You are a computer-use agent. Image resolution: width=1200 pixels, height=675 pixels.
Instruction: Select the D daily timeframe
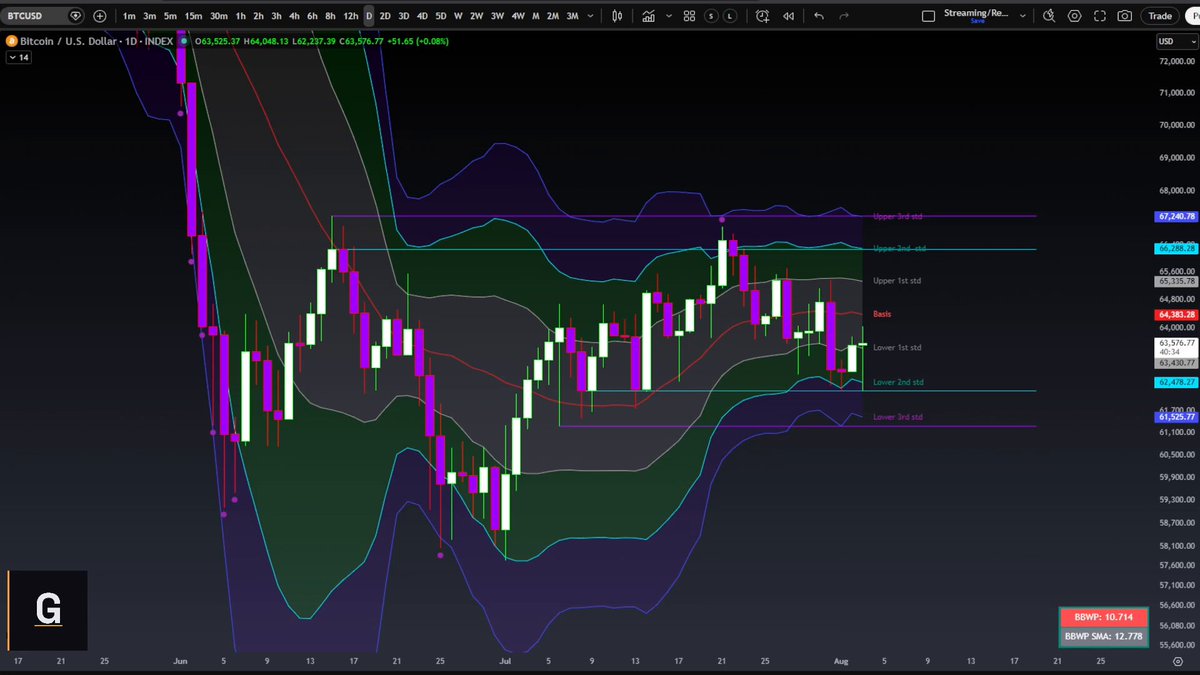coord(369,16)
